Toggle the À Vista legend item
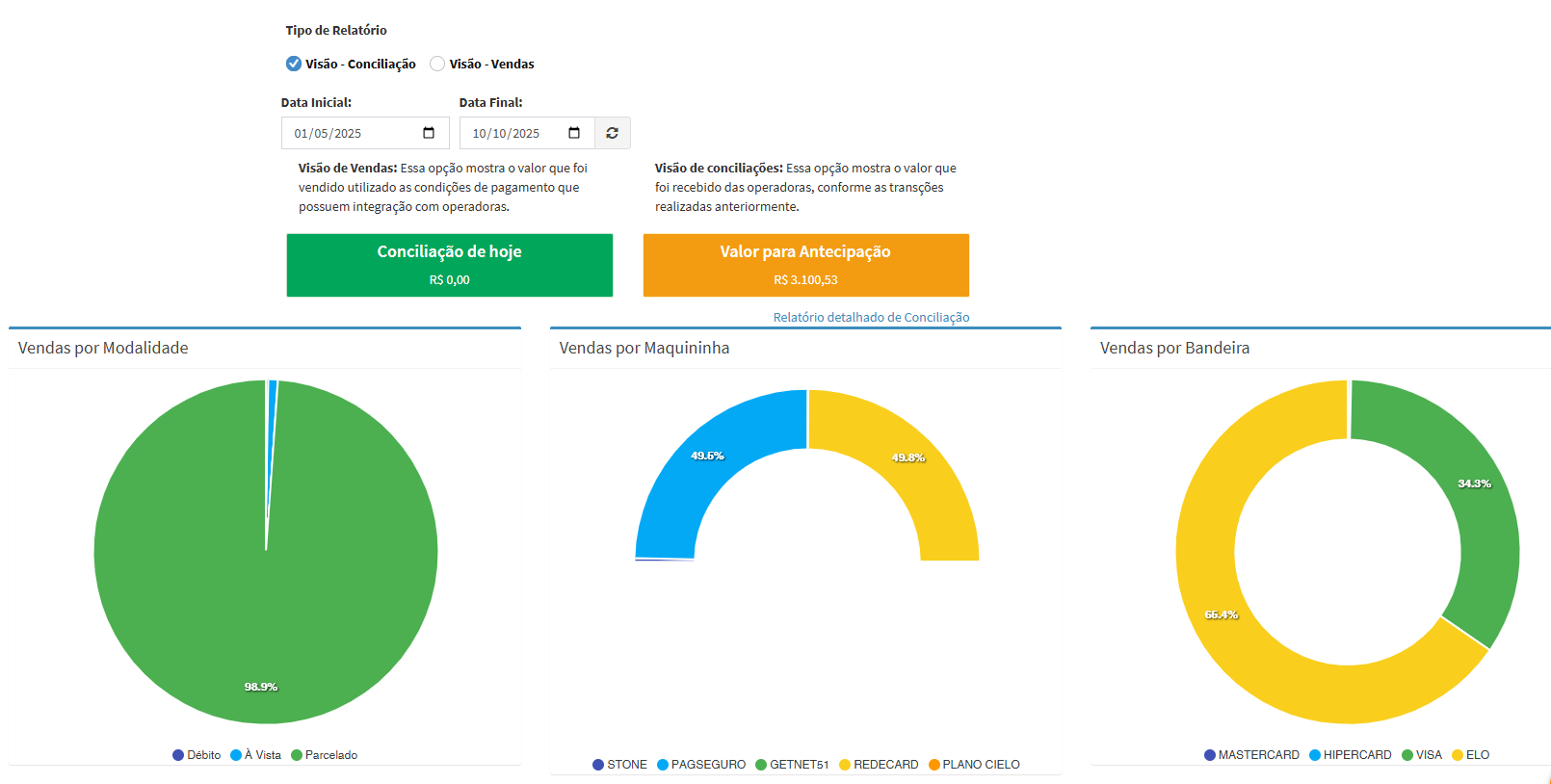Viewport: 1551px width, 784px height. [256, 755]
